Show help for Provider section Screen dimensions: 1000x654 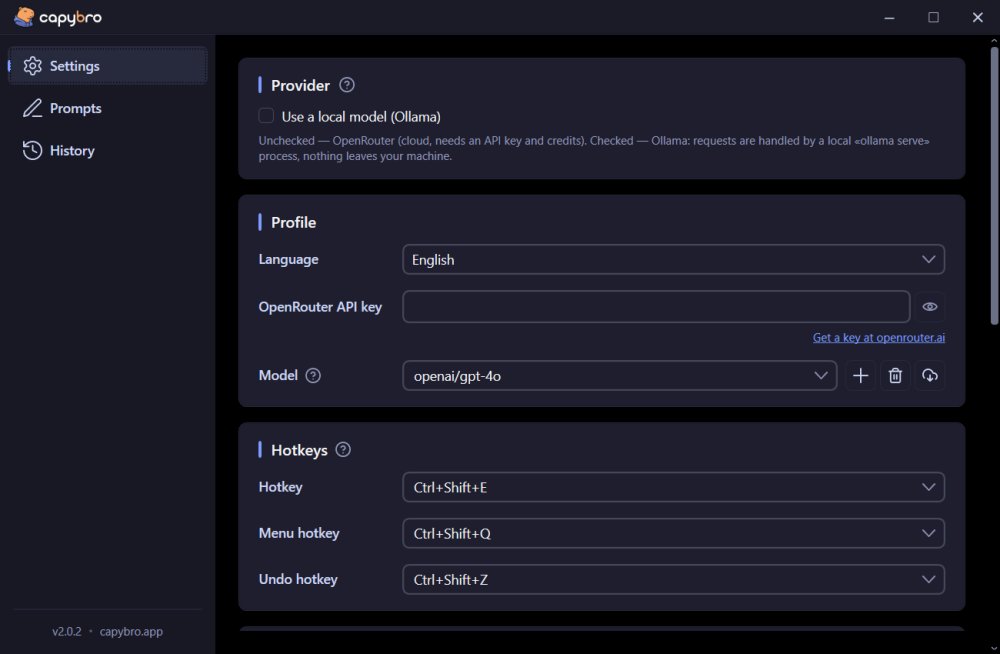pyautogui.click(x=347, y=85)
